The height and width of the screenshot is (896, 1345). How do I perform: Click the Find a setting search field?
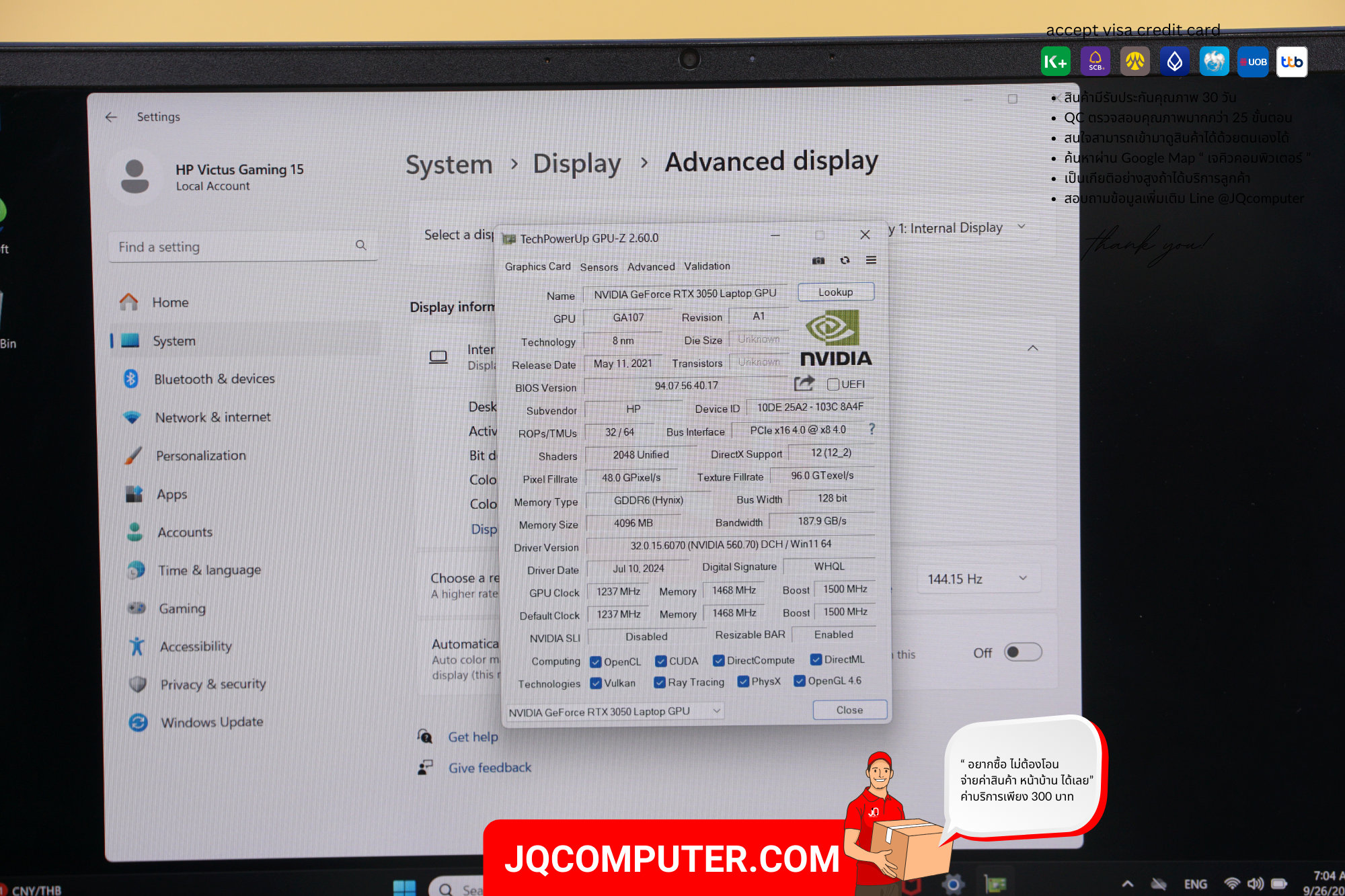tap(243, 246)
